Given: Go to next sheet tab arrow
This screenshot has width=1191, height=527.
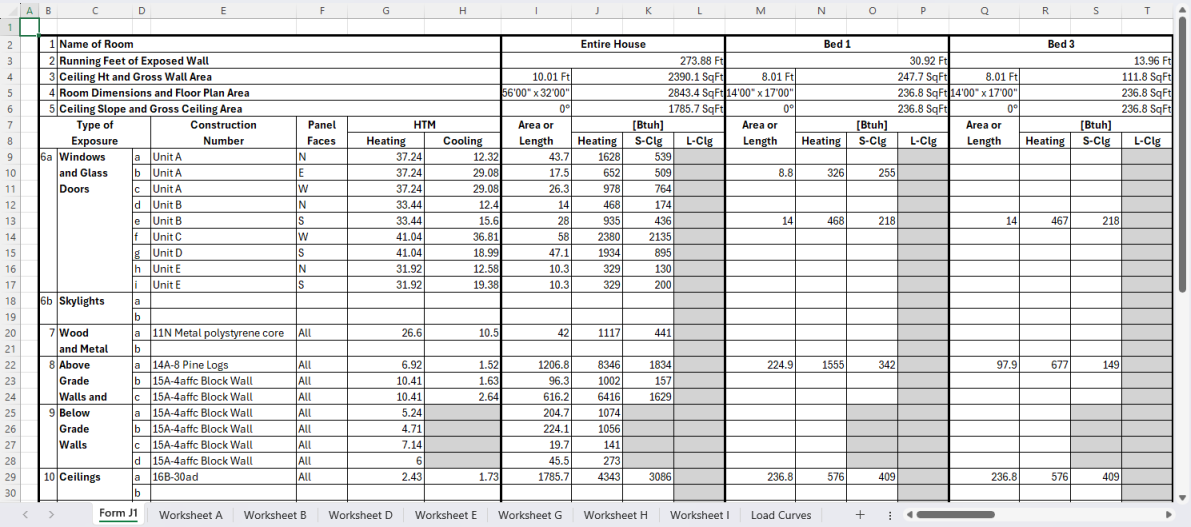Looking at the screenshot, I should tap(50, 515).
